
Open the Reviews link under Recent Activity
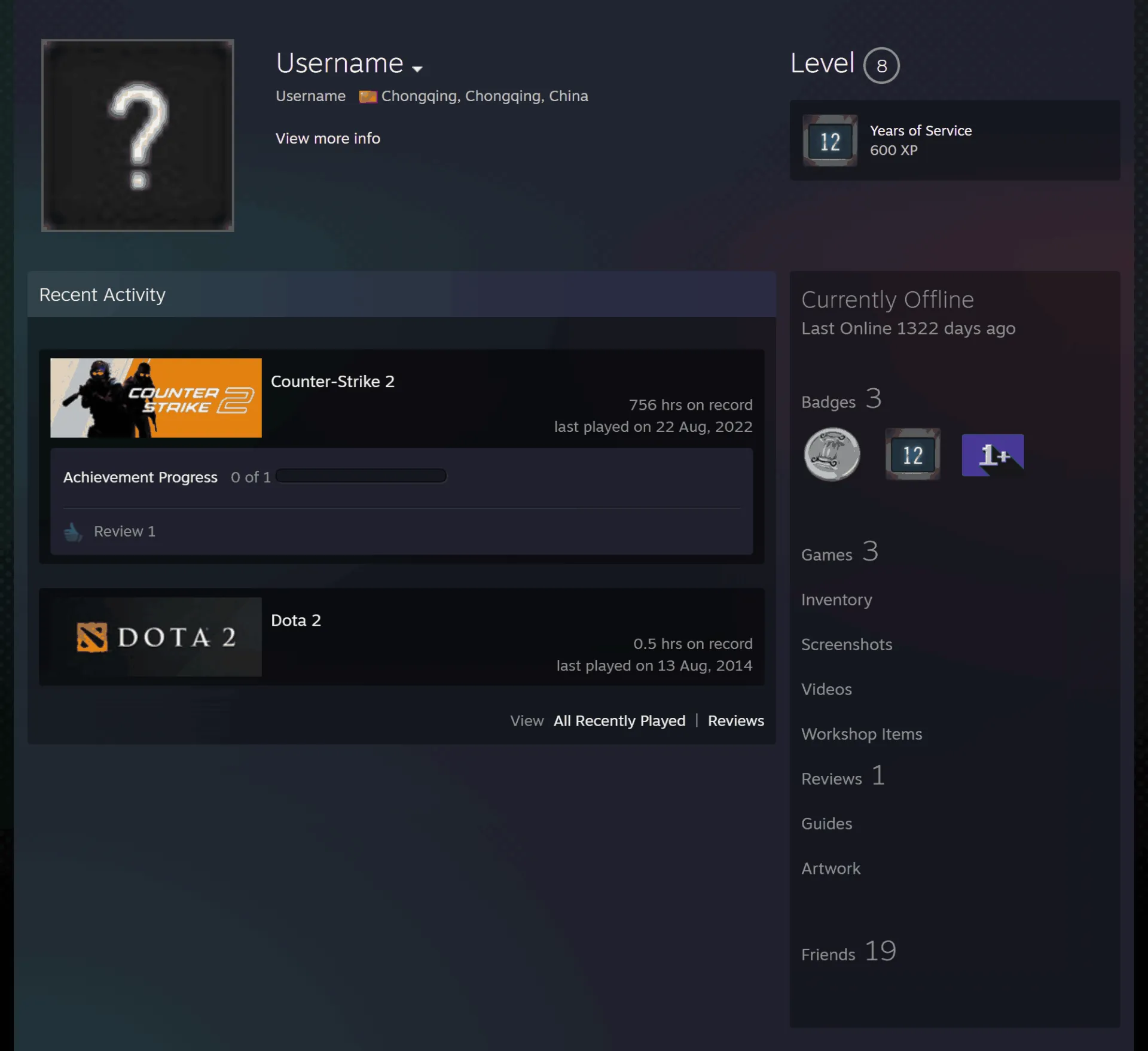736,721
